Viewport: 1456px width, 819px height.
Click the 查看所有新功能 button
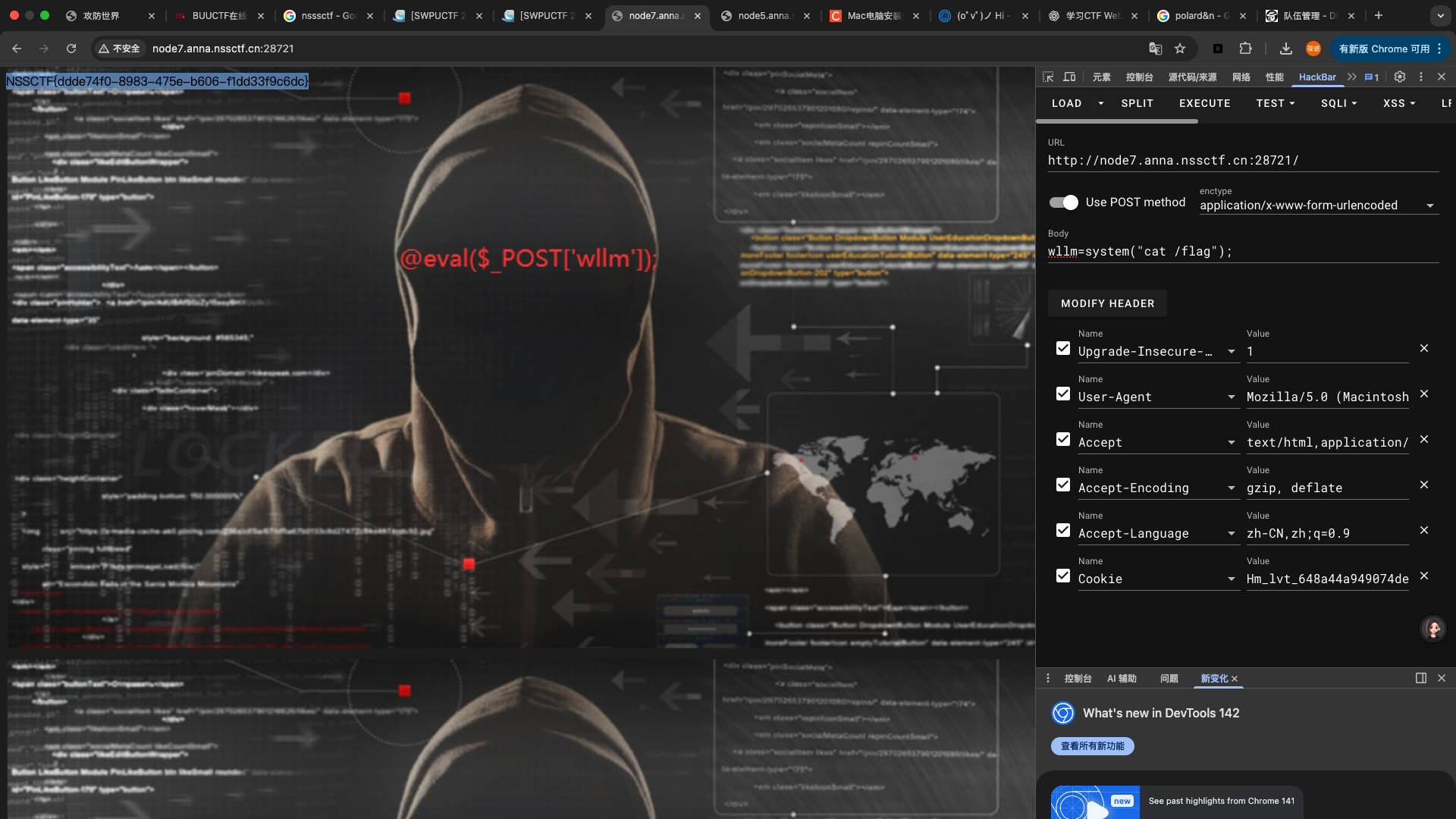pos(1093,746)
